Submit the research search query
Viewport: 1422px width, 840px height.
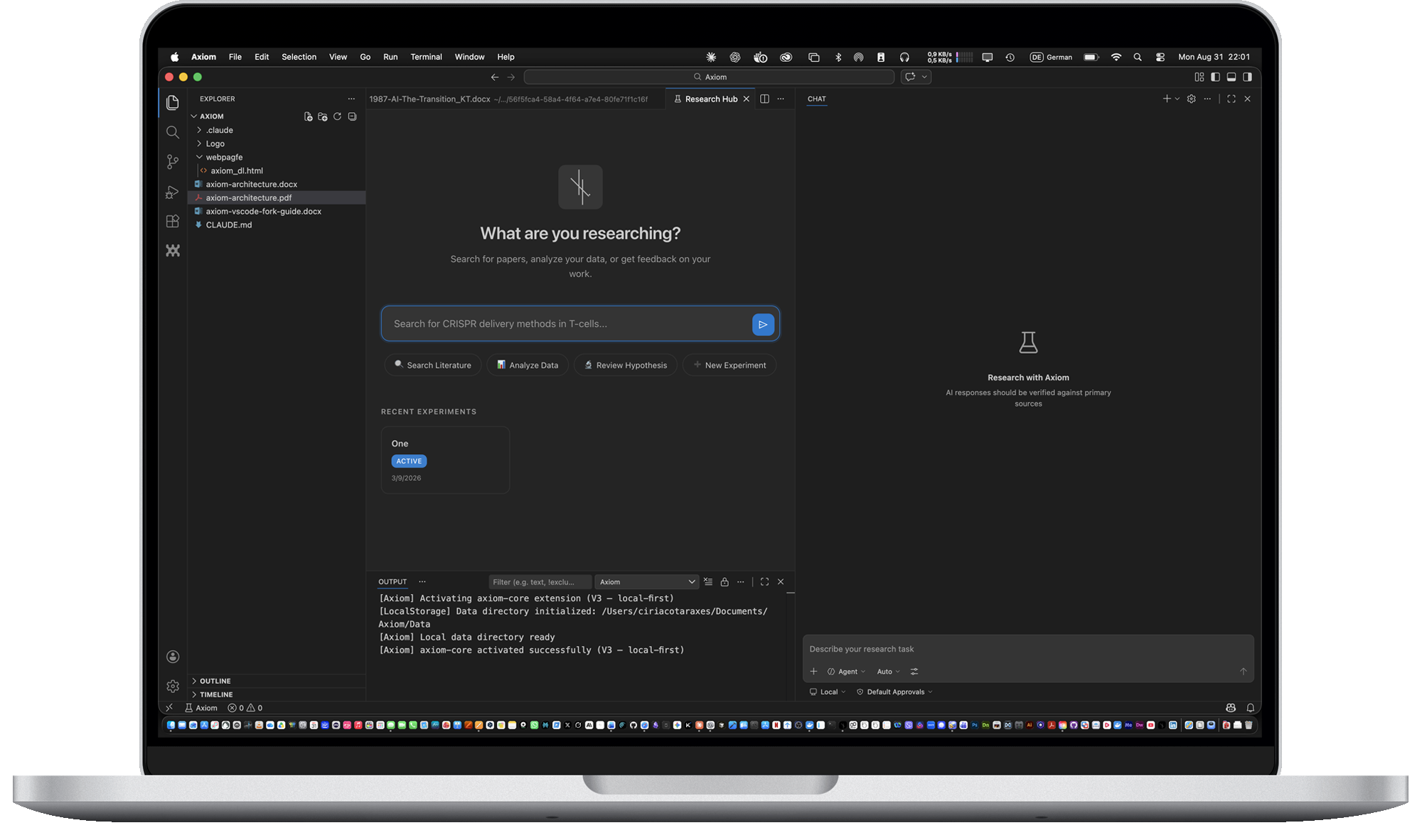pos(762,324)
